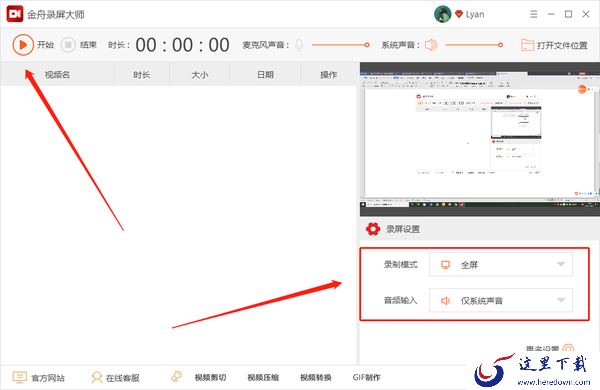Adjust the 麦克风声音 volume slider
The image size is (600, 390).
340,45
